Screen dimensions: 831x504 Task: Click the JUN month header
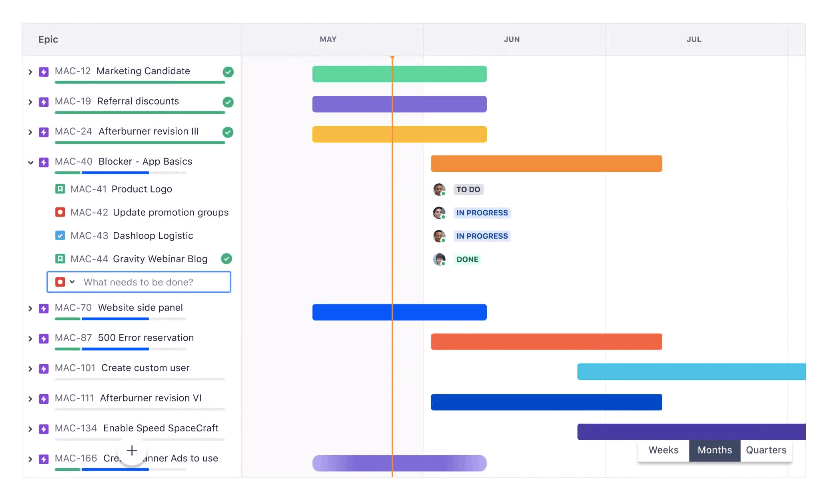point(511,39)
